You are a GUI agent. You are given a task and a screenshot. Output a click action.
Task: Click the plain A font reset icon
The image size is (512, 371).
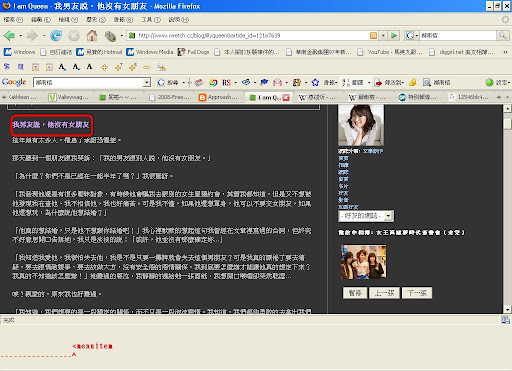pos(89,67)
